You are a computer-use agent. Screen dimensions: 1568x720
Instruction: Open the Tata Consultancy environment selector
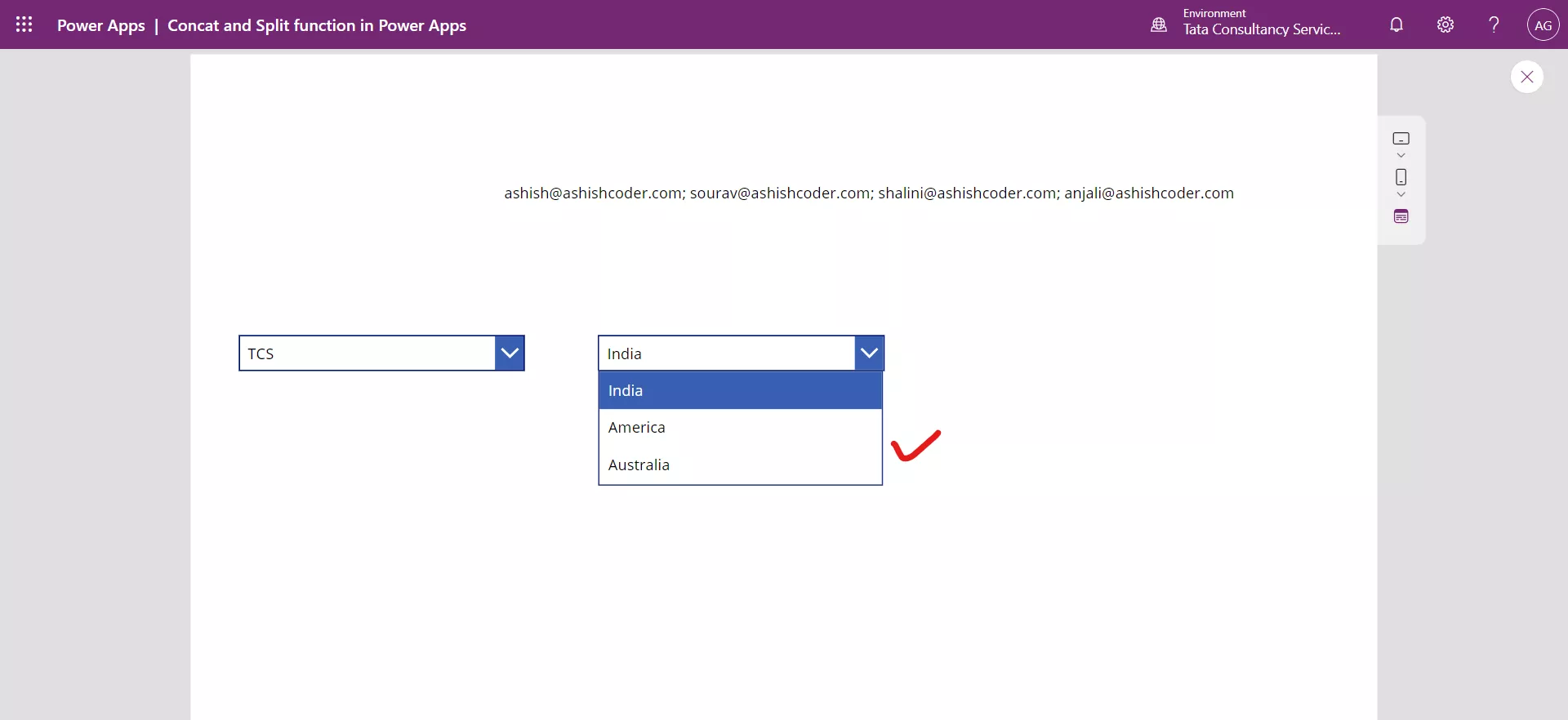tap(1262, 23)
